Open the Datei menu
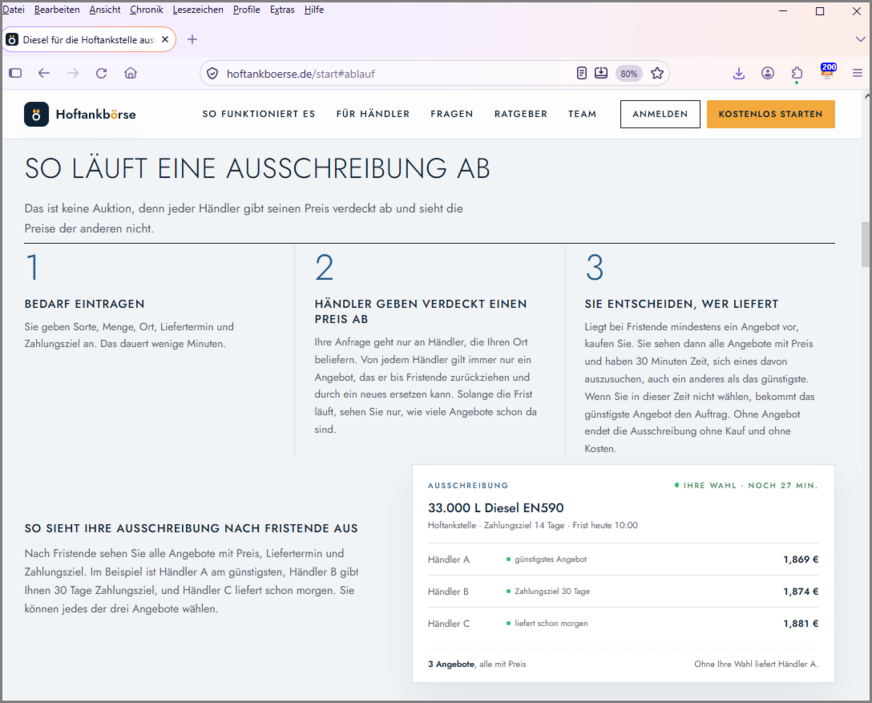872x703 pixels. click(13, 9)
